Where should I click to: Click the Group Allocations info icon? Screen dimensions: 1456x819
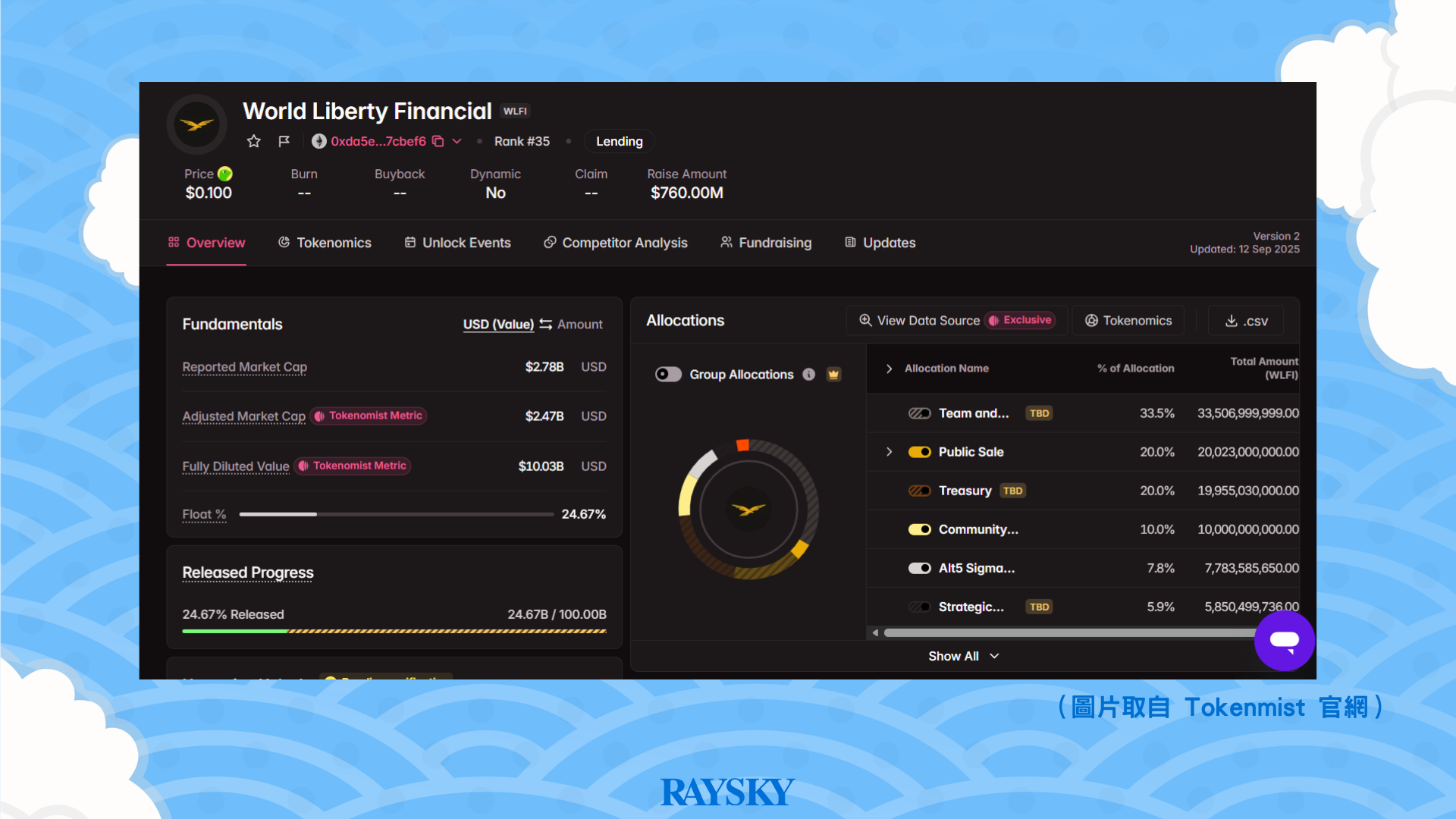pyautogui.click(x=809, y=375)
